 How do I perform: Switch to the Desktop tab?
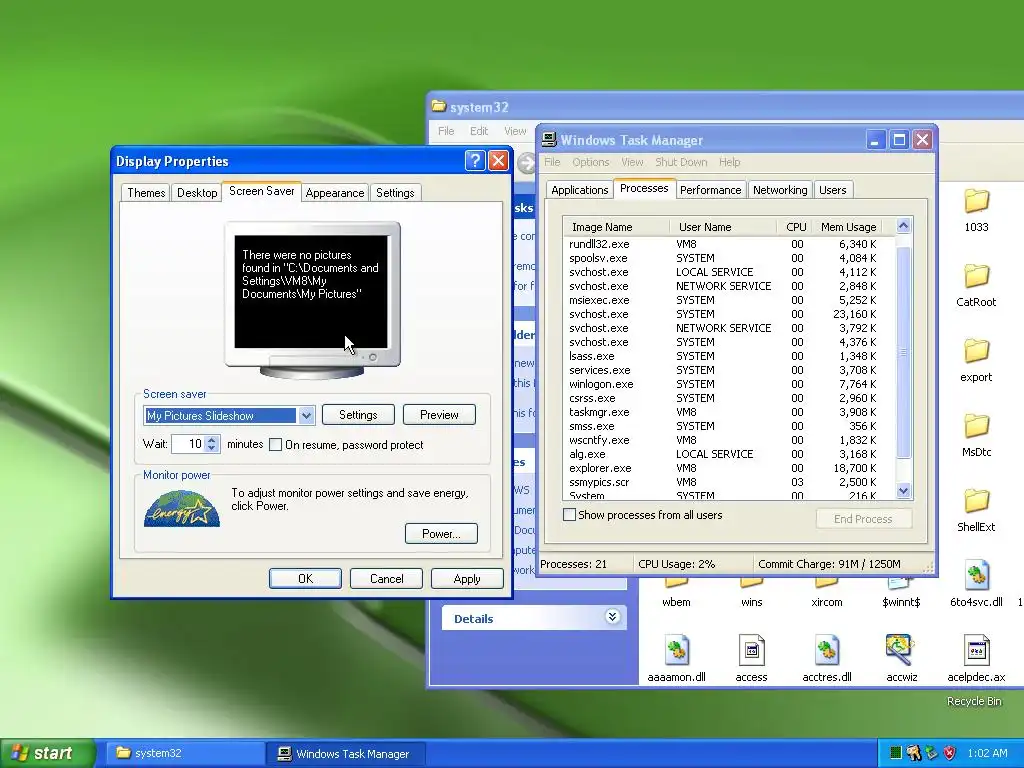tap(197, 193)
